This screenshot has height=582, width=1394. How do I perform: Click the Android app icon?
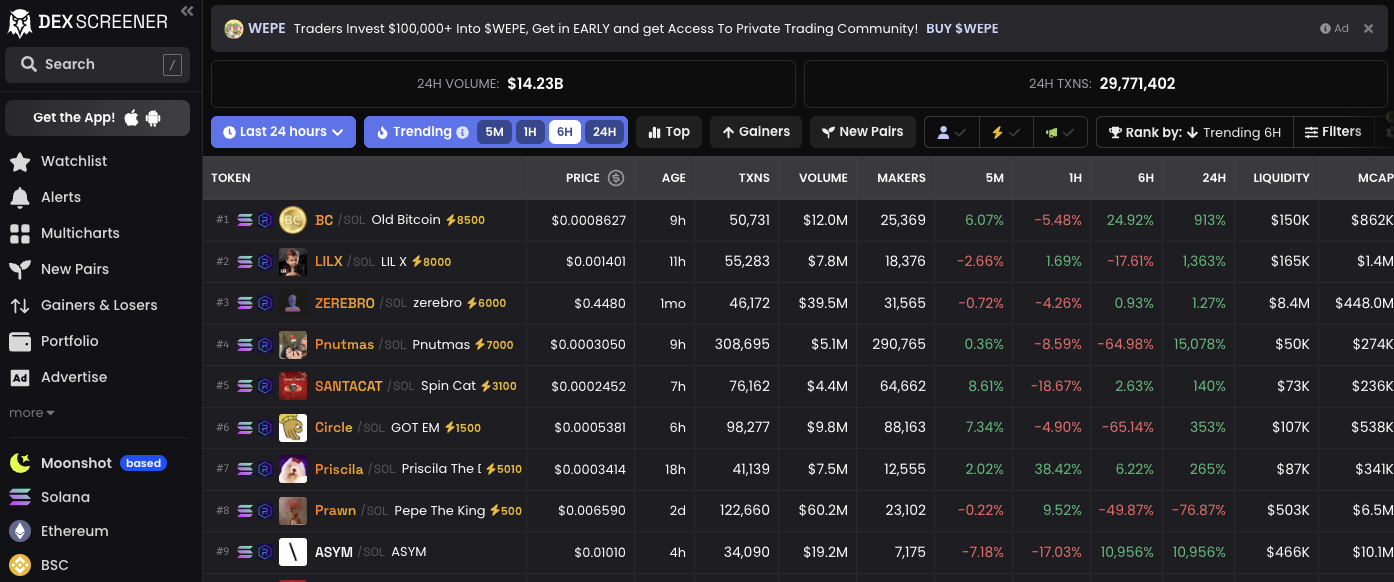(153, 118)
